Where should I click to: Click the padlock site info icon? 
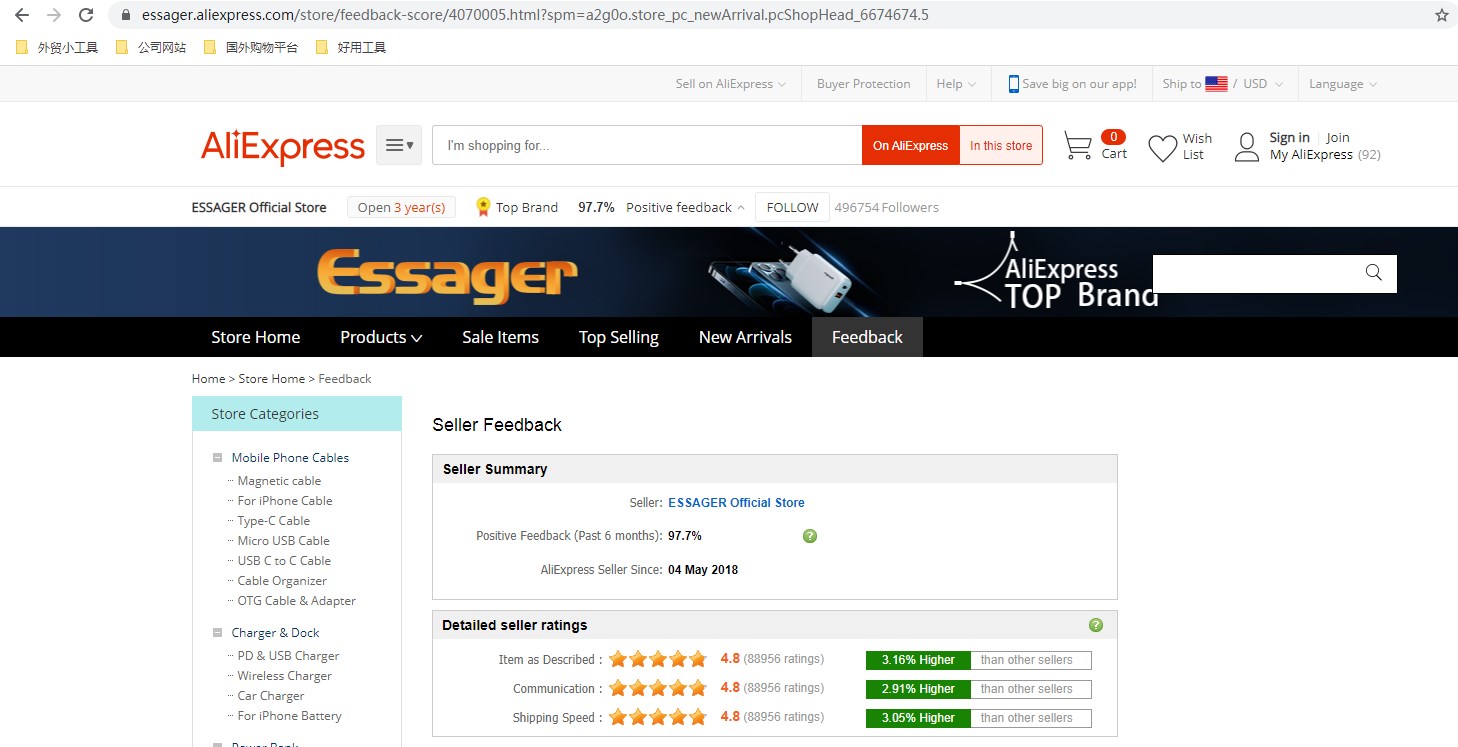pyautogui.click(x=126, y=15)
